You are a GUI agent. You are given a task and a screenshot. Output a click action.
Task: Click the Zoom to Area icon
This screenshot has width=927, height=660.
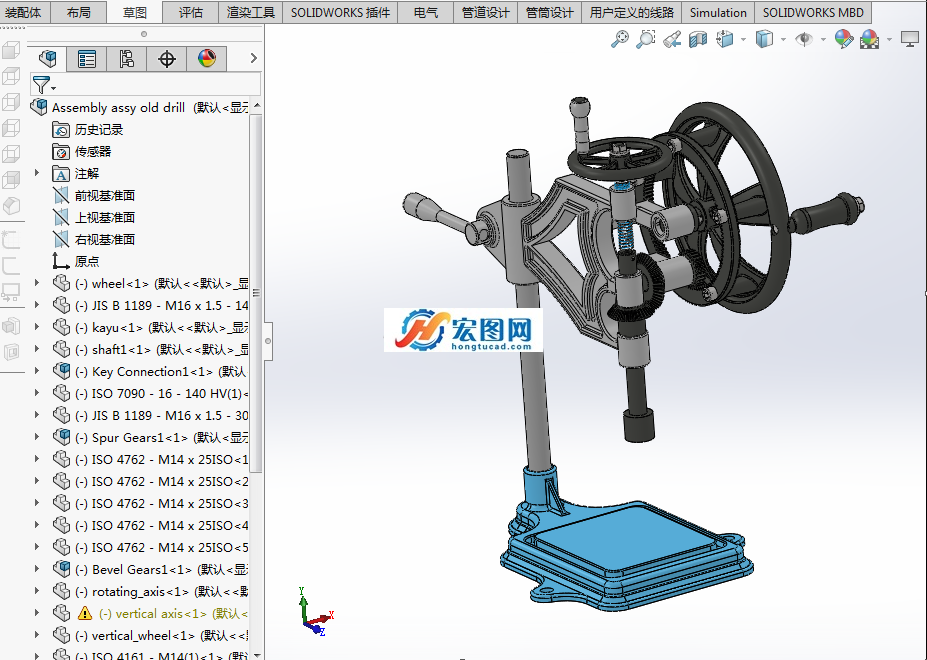pyautogui.click(x=646, y=39)
